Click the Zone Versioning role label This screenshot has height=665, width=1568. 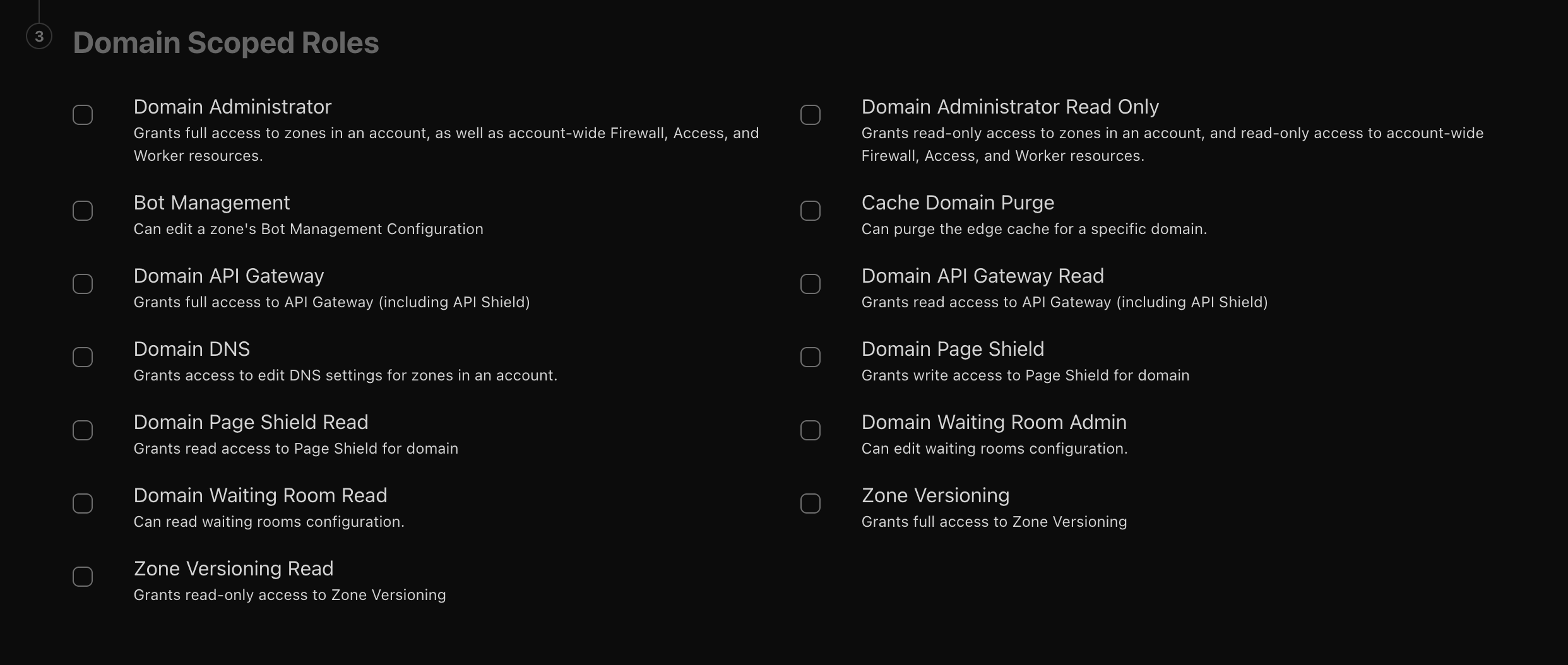[935, 495]
